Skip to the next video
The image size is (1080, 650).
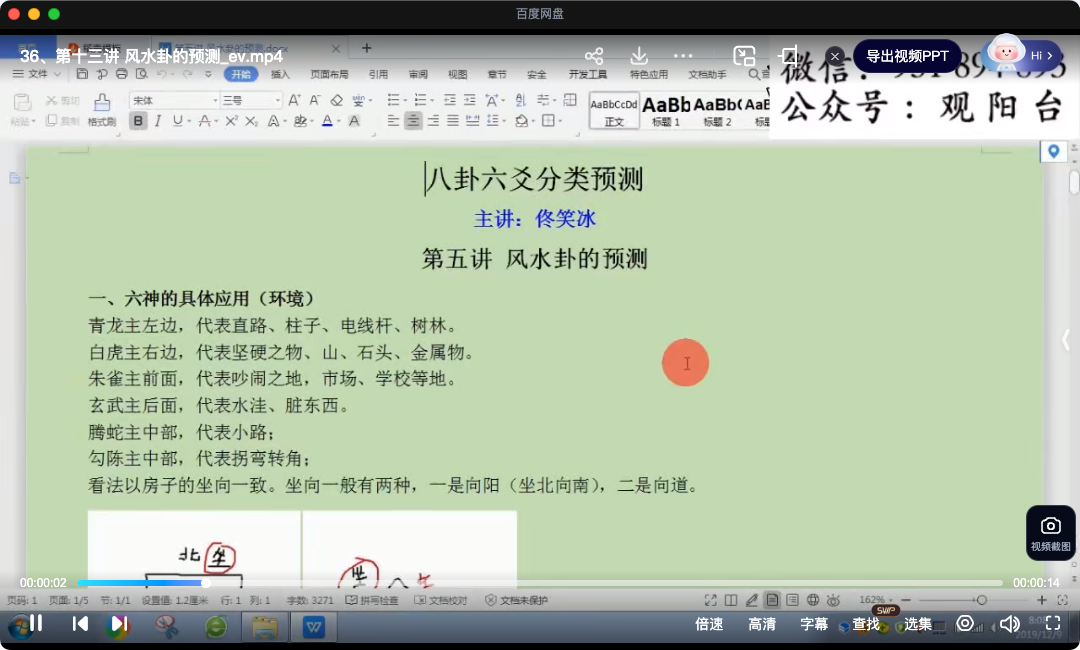point(118,623)
